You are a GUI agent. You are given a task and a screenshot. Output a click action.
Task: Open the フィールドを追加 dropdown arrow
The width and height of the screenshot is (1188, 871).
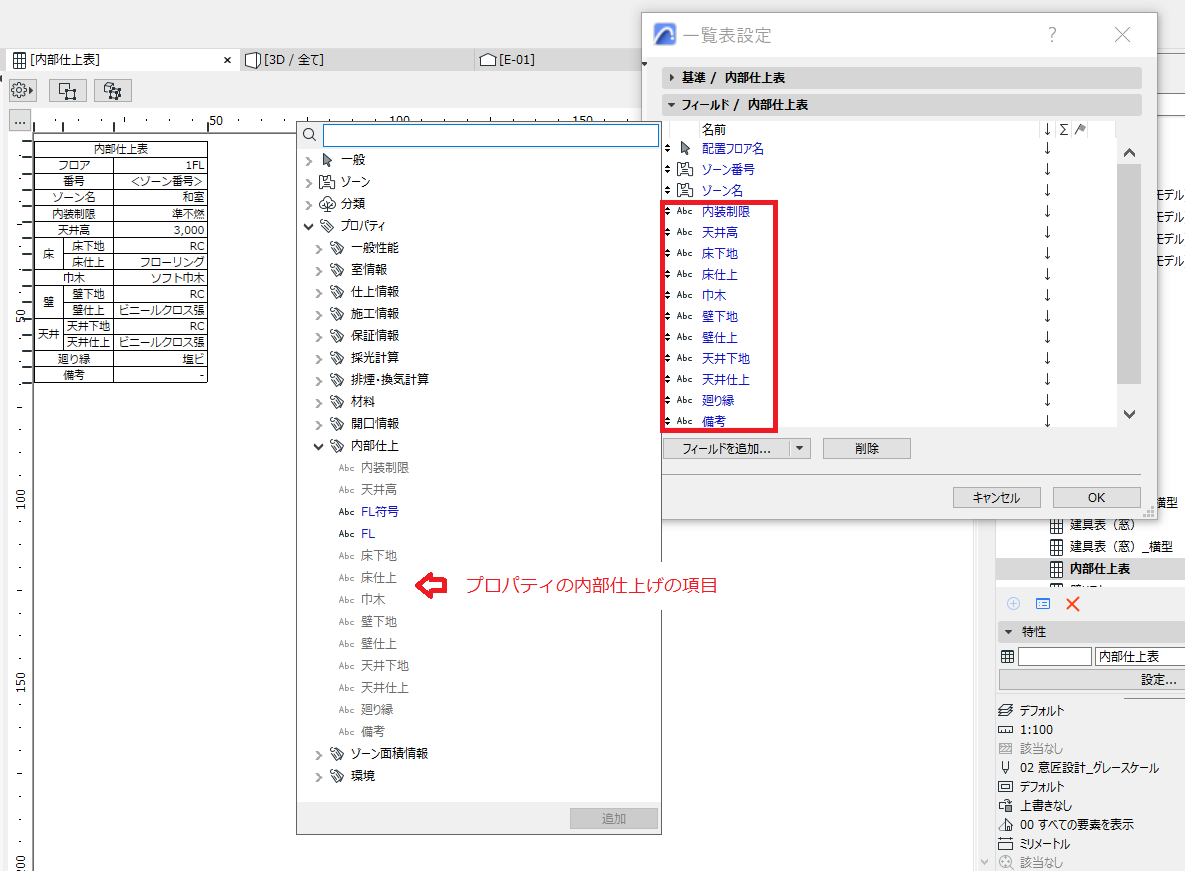tap(799, 448)
